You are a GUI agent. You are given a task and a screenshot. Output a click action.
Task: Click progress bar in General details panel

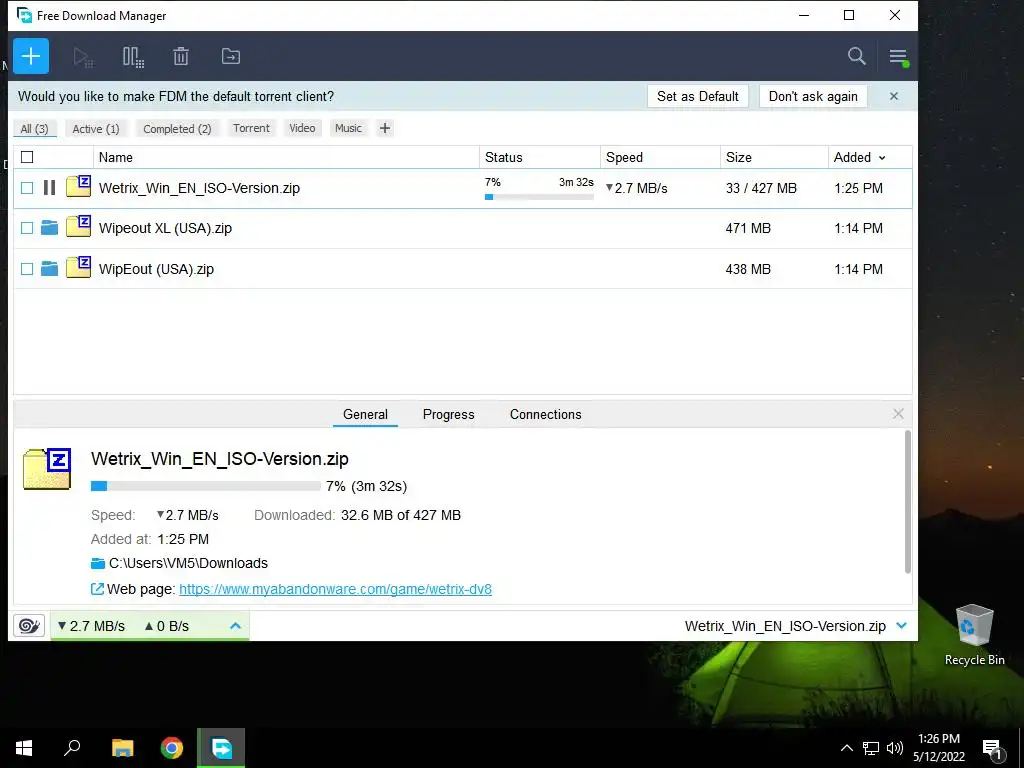pos(206,486)
